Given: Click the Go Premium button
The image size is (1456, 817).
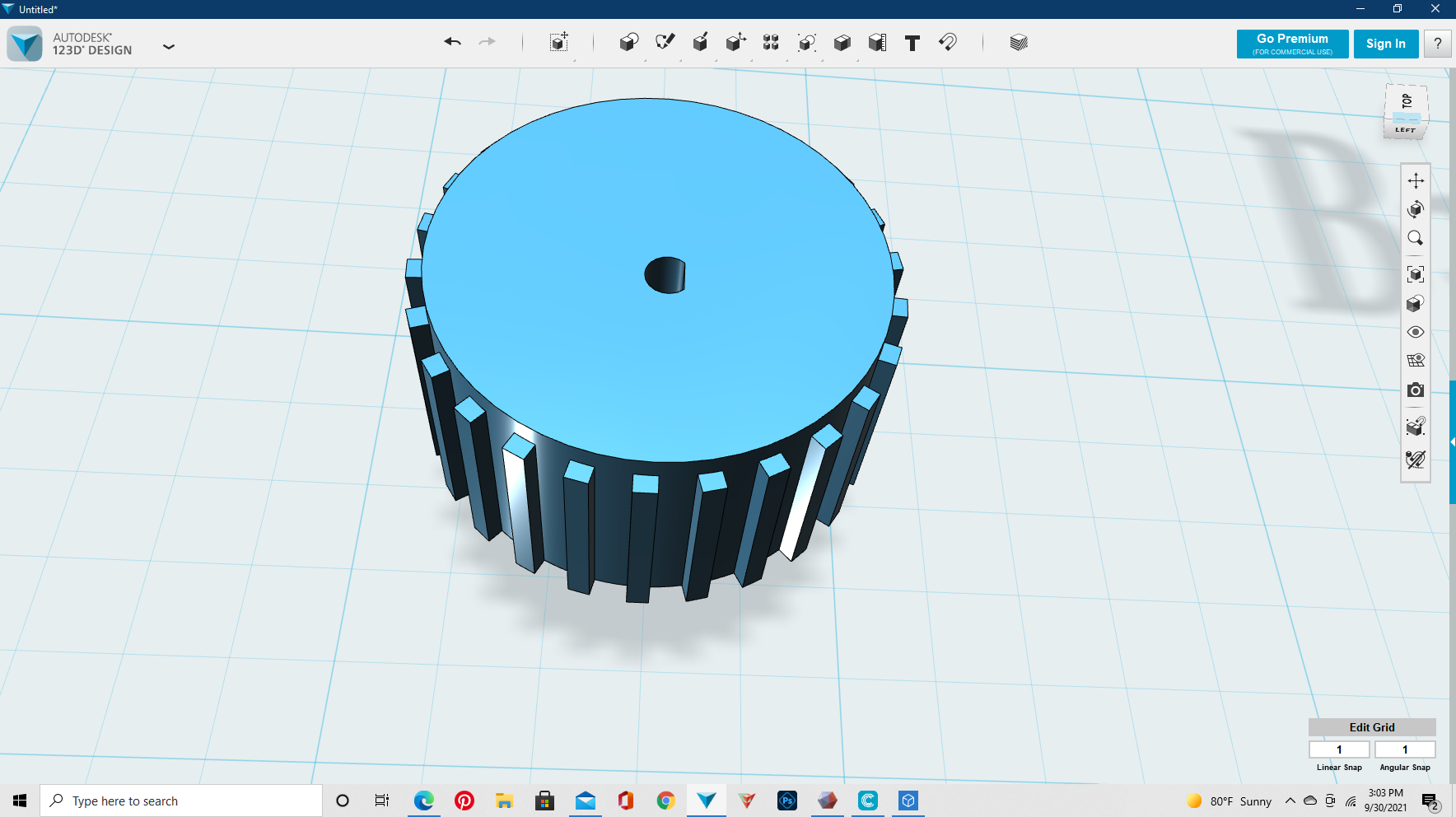Looking at the screenshot, I should pos(1292,44).
